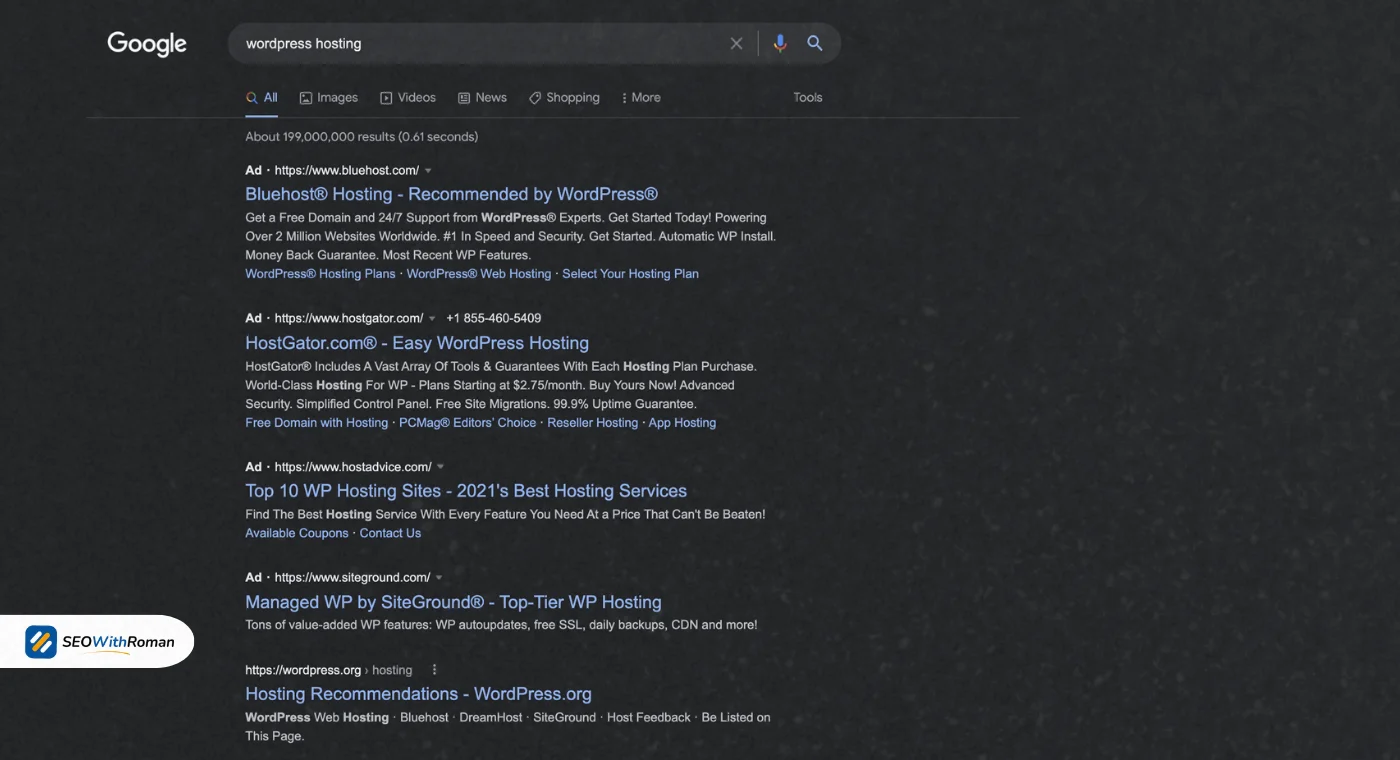Image resolution: width=1400 pixels, height=760 pixels.
Task: Click the 'Available Coupons' sitelink
Action: point(297,534)
